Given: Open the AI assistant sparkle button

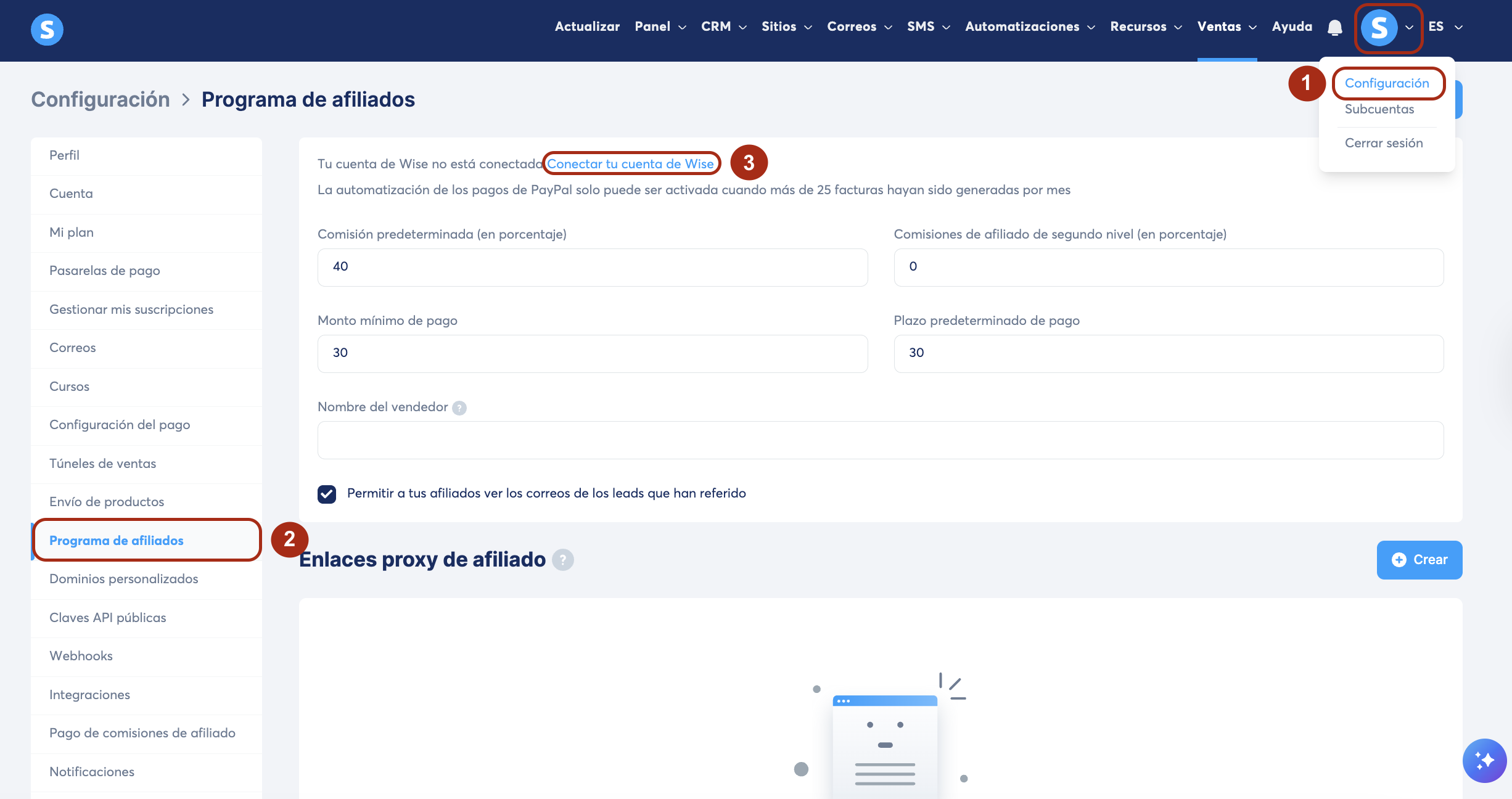Looking at the screenshot, I should click(1484, 760).
